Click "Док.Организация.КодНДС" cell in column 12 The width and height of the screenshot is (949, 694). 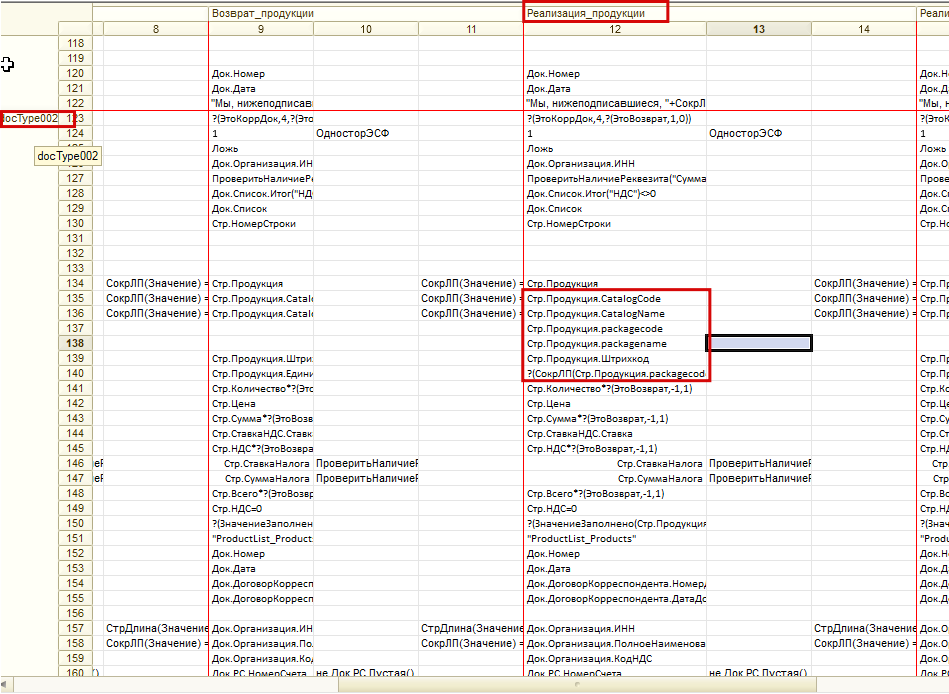pyautogui.click(x=615, y=658)
